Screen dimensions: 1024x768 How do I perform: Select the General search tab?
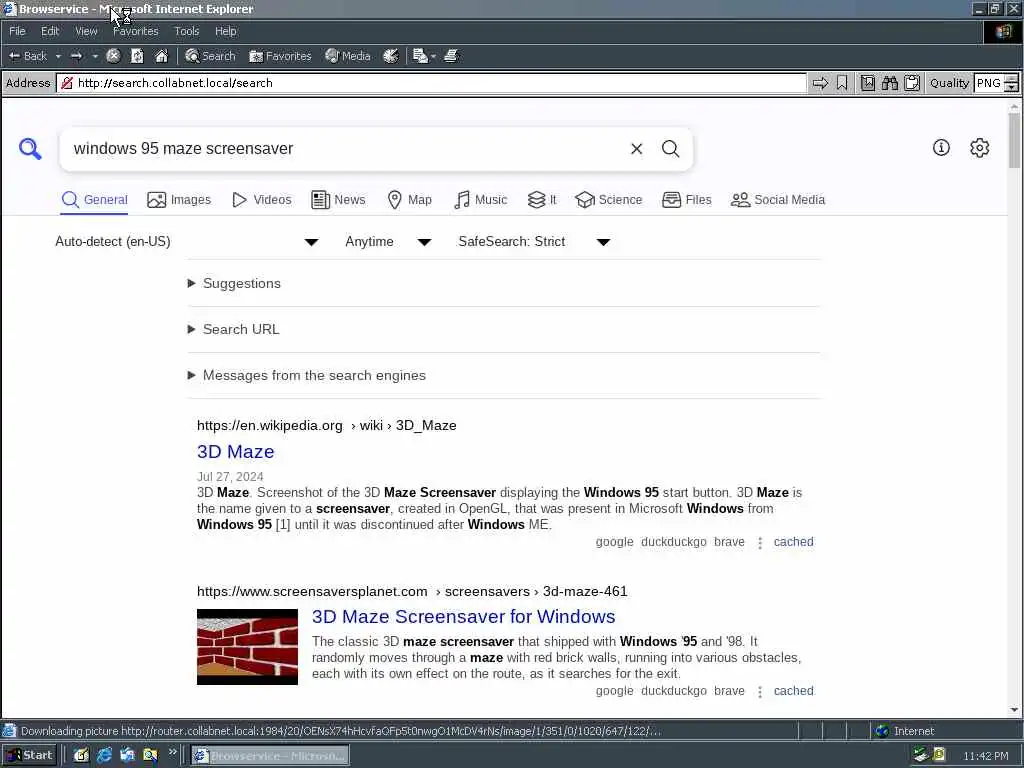(x=95, y=200)
